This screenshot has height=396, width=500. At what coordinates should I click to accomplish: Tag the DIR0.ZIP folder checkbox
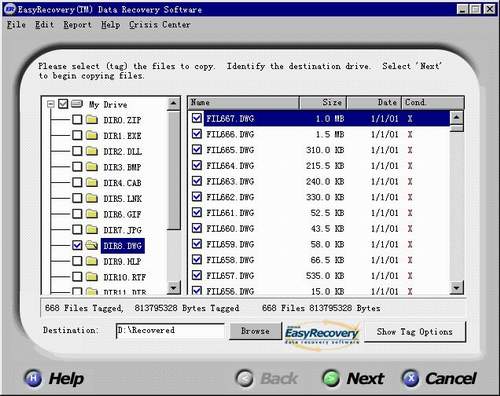pos(77,119)
